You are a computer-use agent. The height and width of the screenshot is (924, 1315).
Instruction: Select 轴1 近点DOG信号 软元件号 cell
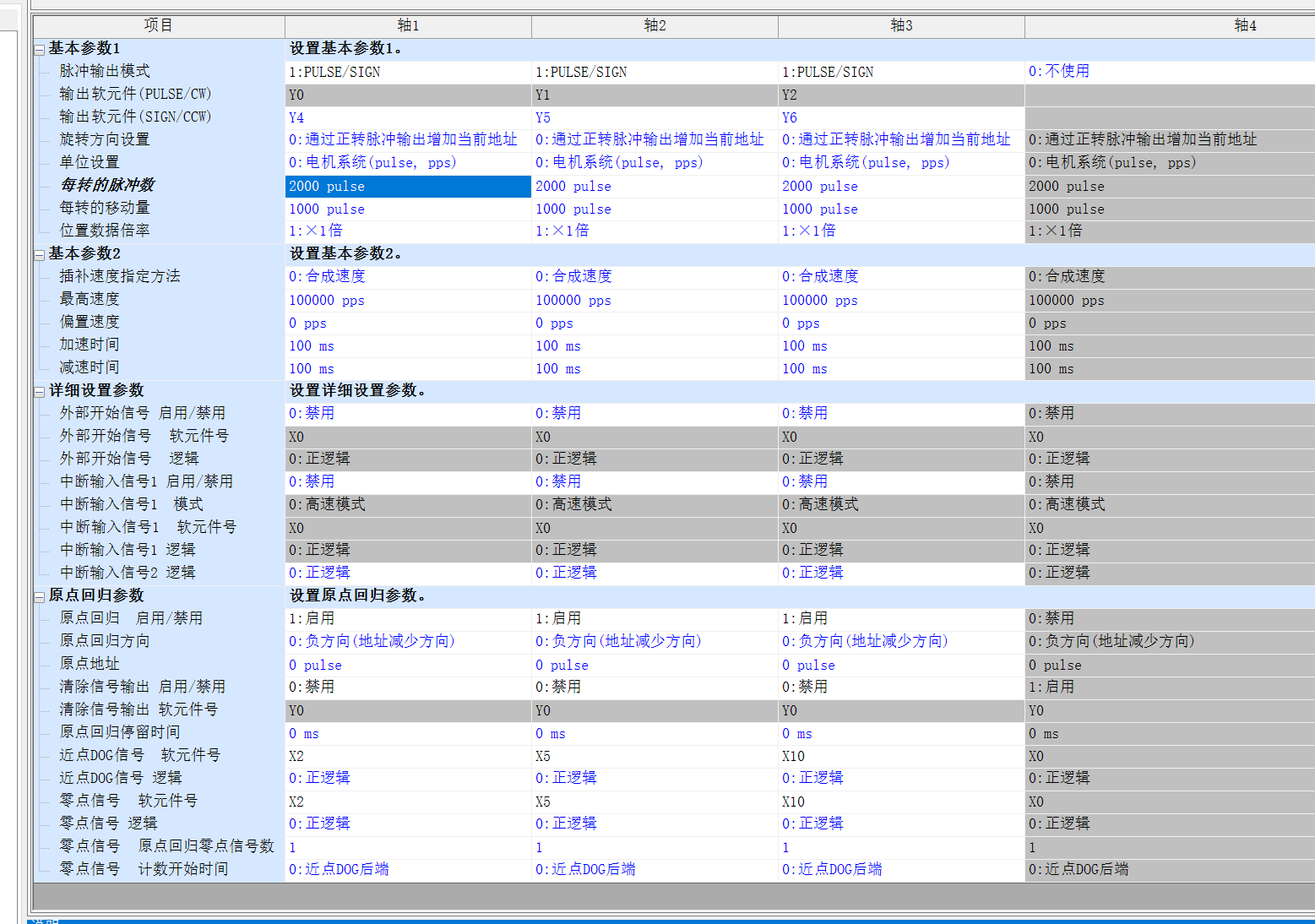pyautogui.click(x=408, y=756)
